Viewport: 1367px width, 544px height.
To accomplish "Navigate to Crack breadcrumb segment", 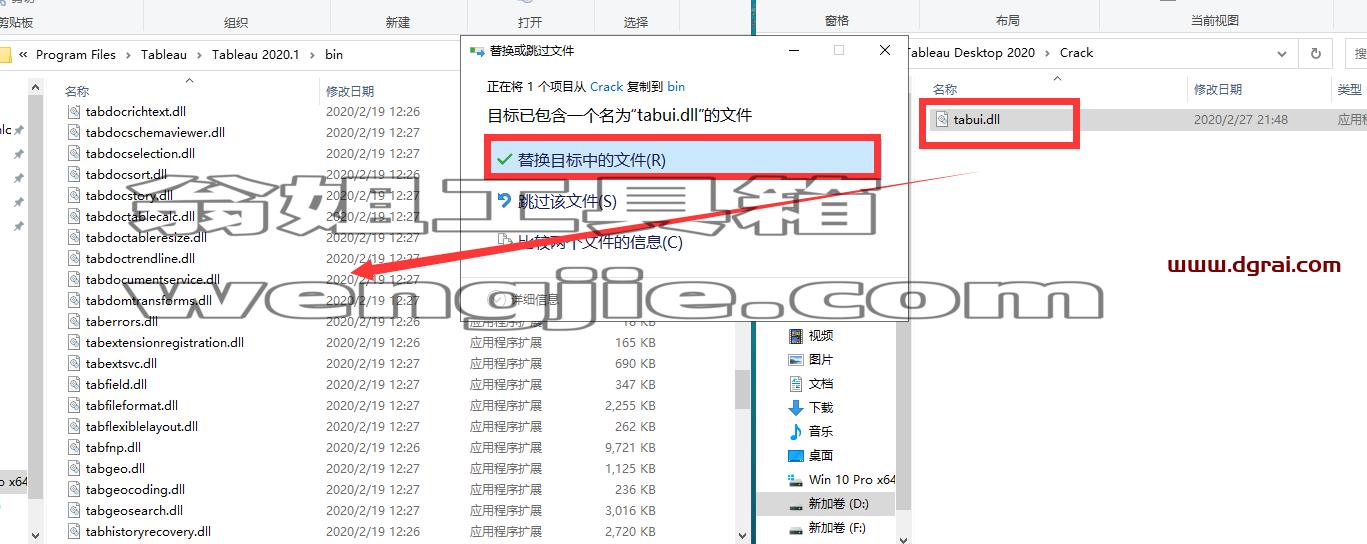I will coord(1076,53).
